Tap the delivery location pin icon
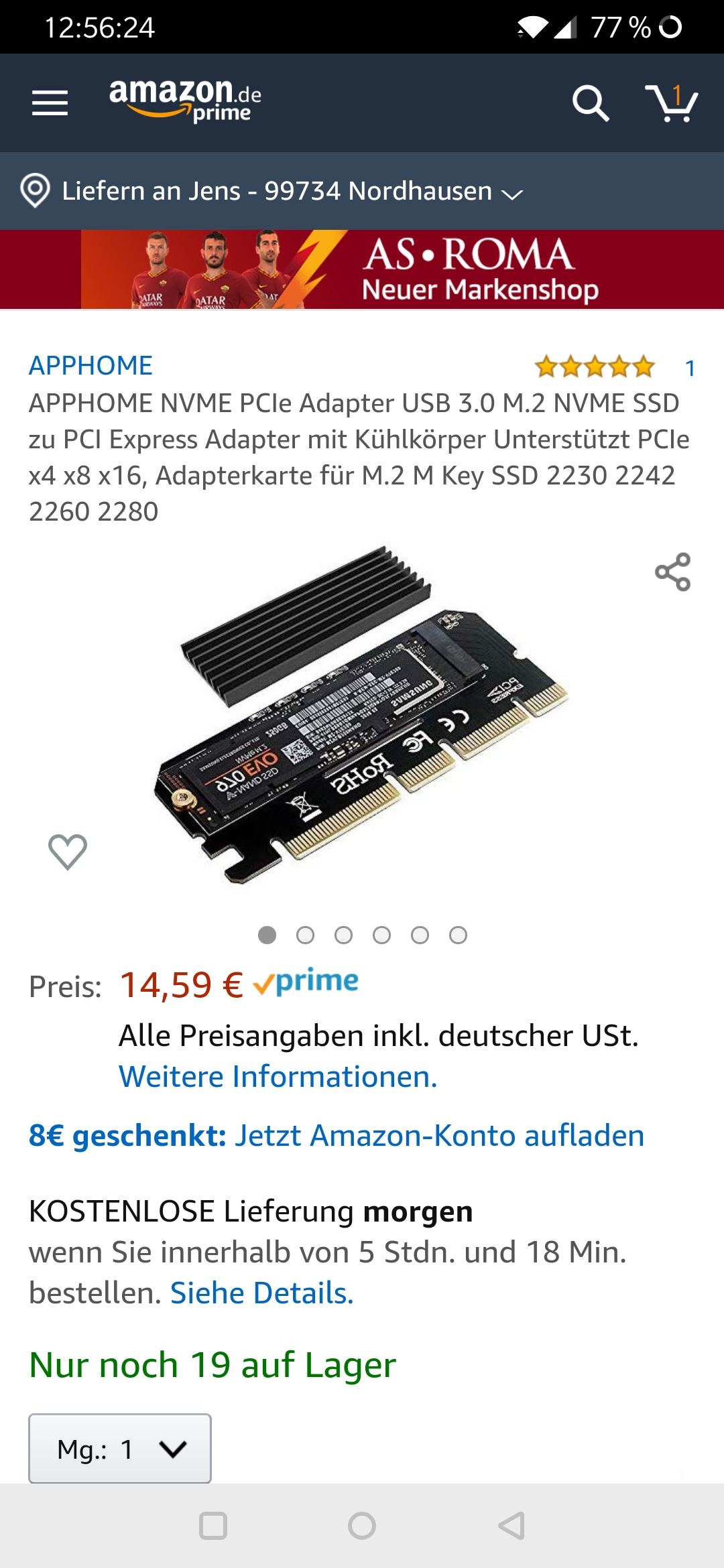 click(36, 191)
